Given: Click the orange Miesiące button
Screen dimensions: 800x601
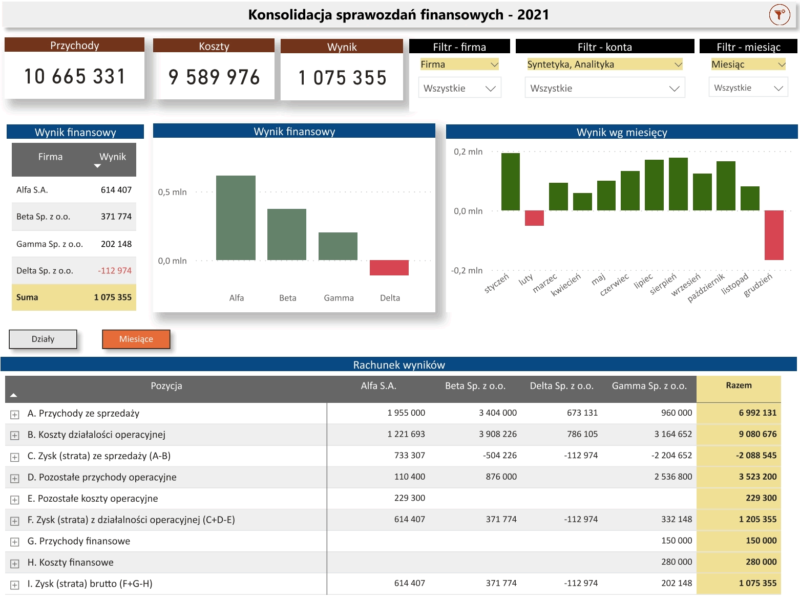Looking at the screenshot, I should (136, 339).
